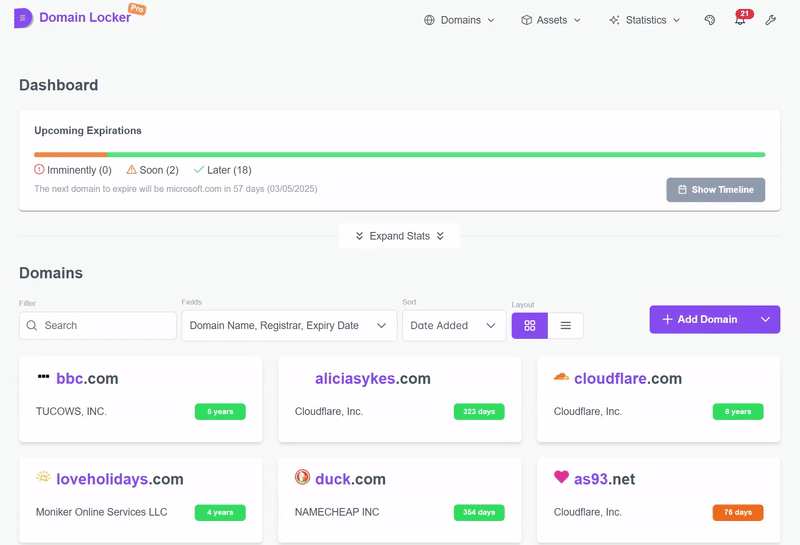Click the upcoming expirations progress bar

point(399,155)
